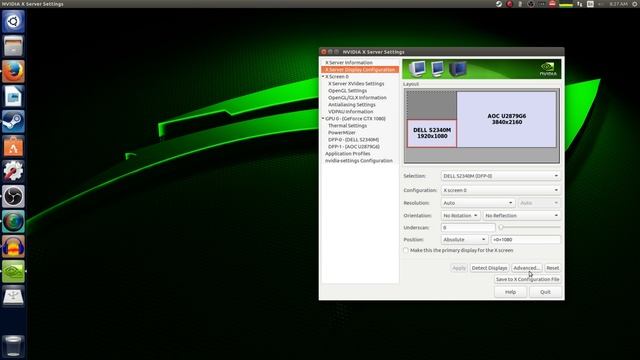Open LibreOffice Writer dock icon
Viewport: 640px width, 360px height.
[x=13, y=96]
